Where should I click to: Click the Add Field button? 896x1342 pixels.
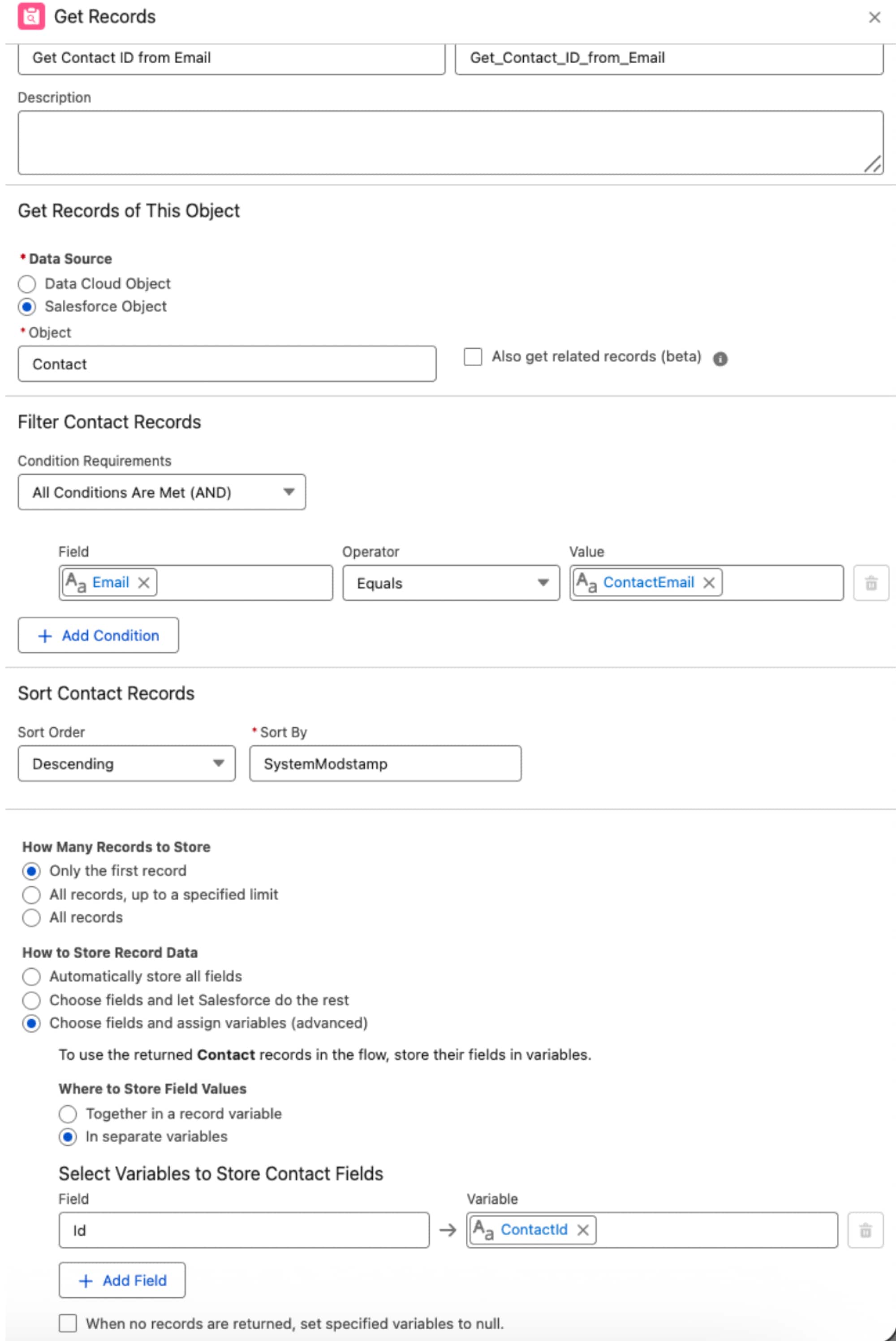coord(122,1280)
